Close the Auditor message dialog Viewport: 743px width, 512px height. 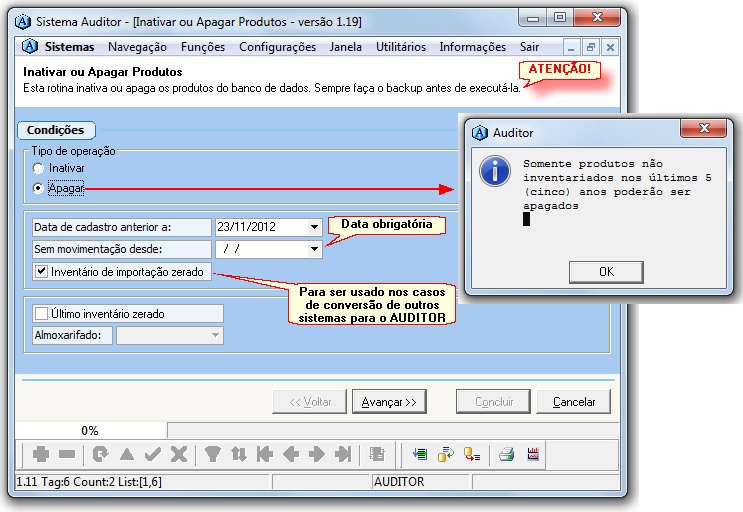point(704,128)
